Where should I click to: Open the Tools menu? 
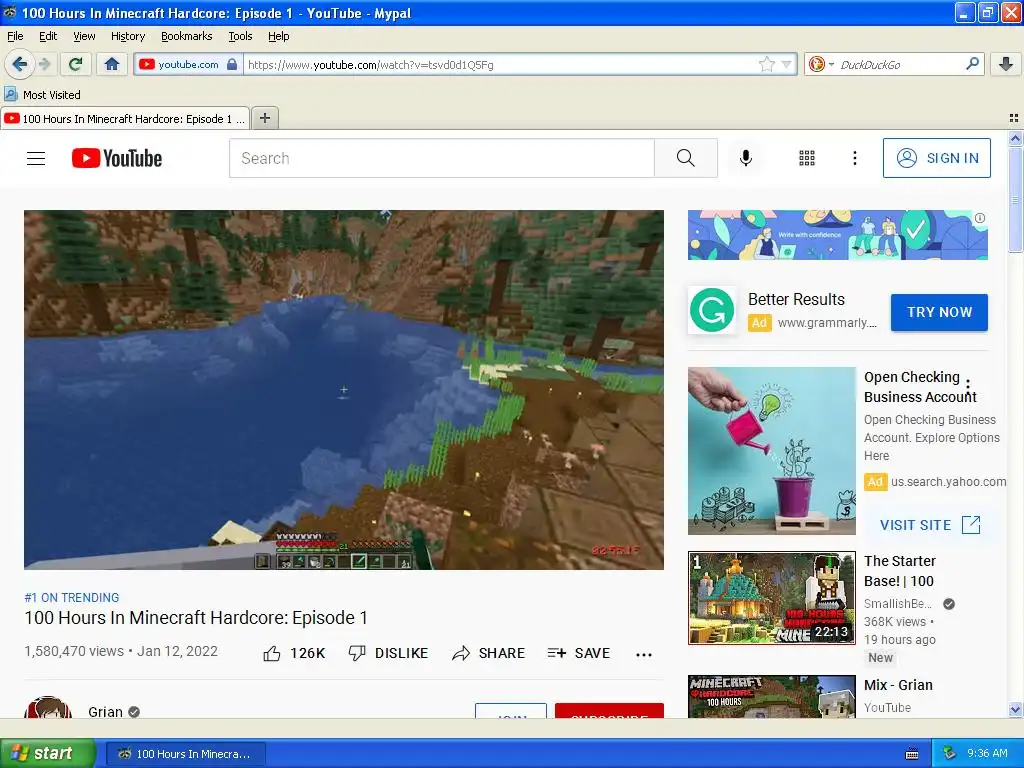pos(240,37)
